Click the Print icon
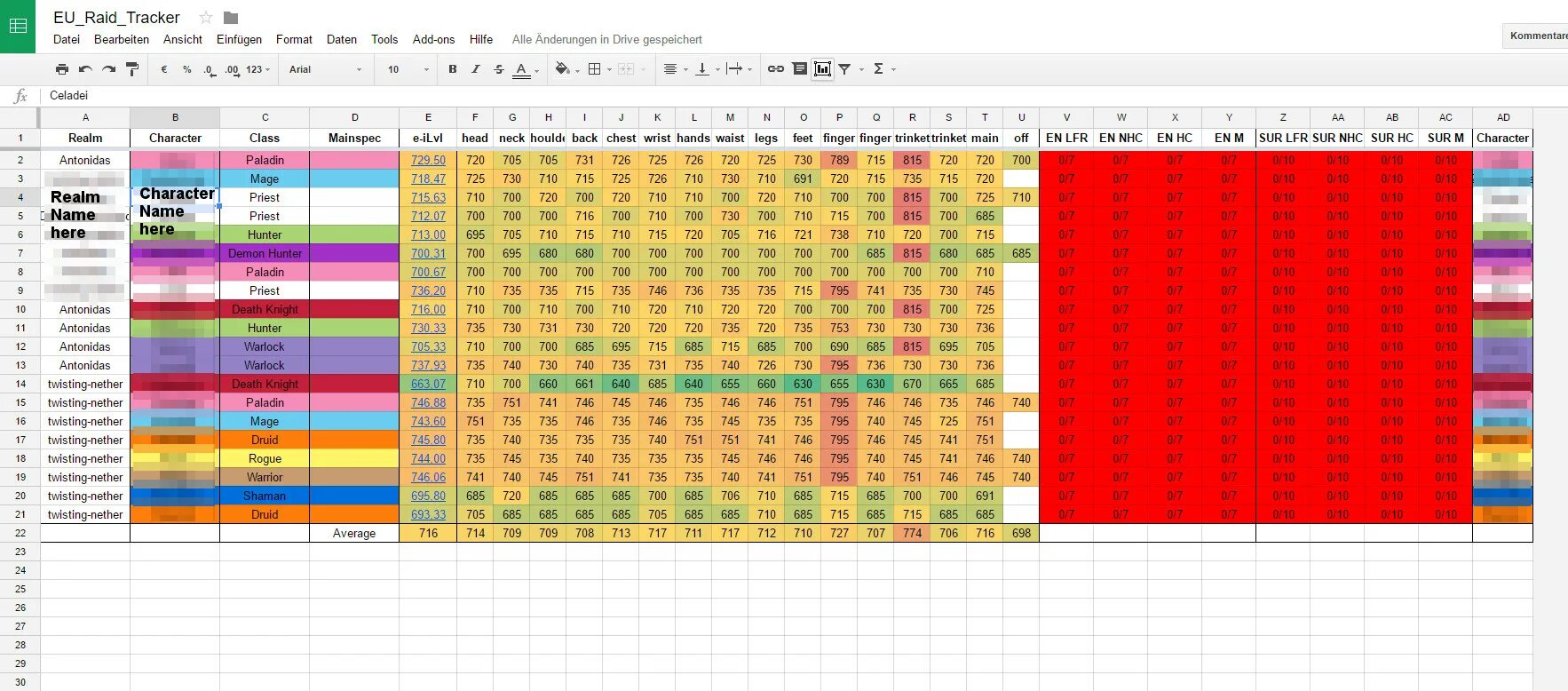Viewport: 1568px width, 691px height. 61,69
